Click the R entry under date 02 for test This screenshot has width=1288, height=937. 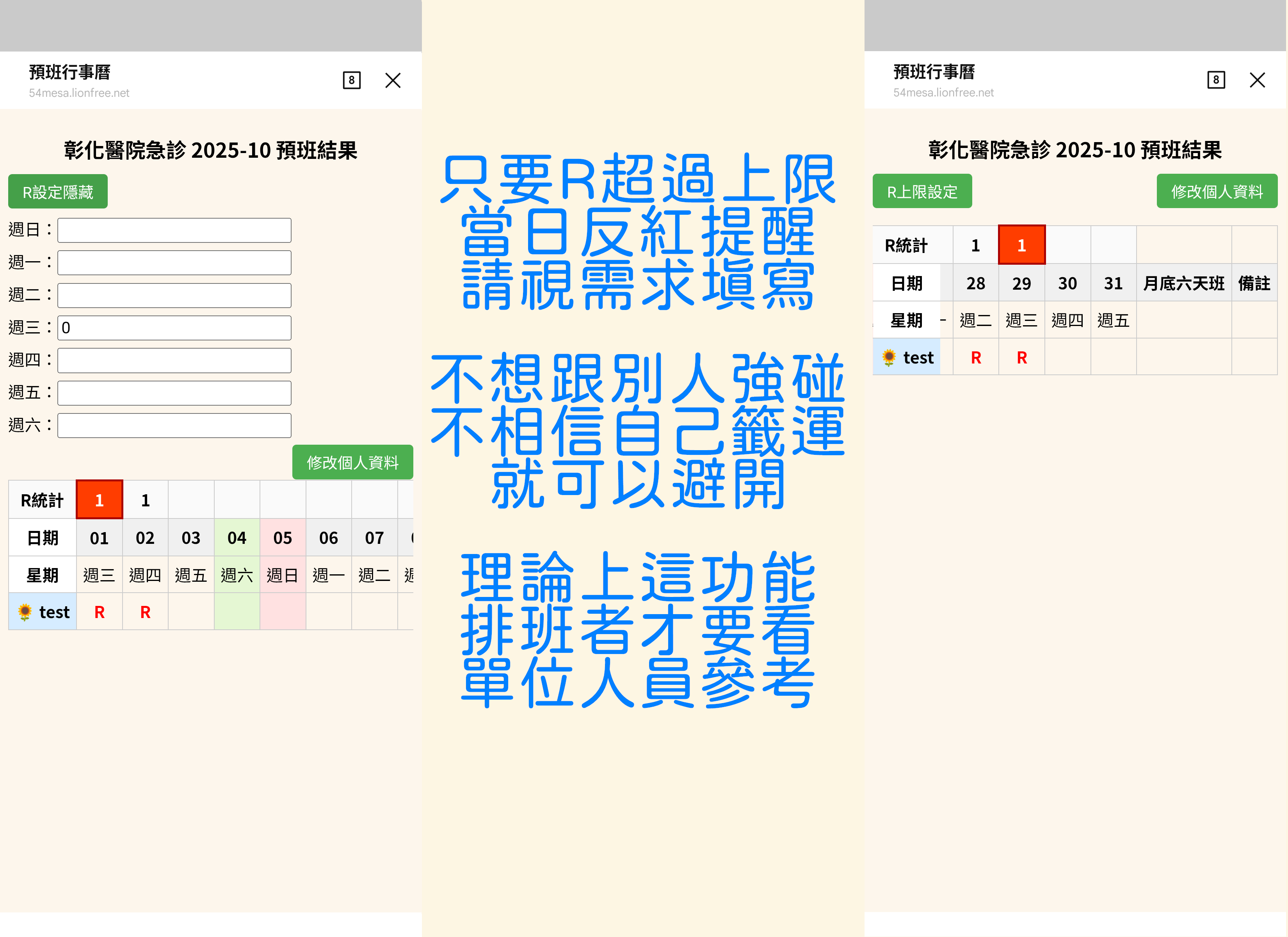tap(145, 612)
